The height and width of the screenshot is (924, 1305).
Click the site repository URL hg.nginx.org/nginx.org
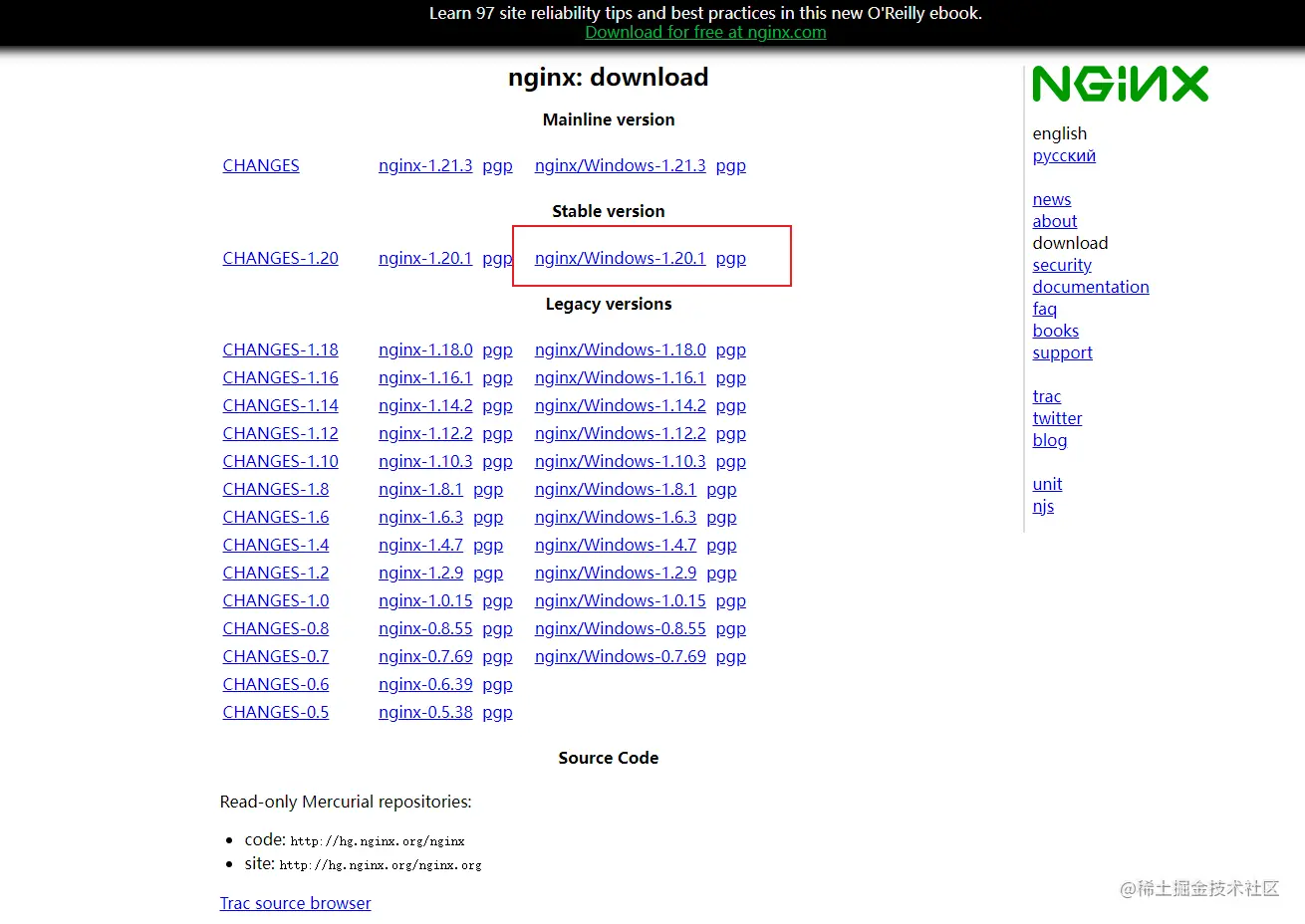381,865
